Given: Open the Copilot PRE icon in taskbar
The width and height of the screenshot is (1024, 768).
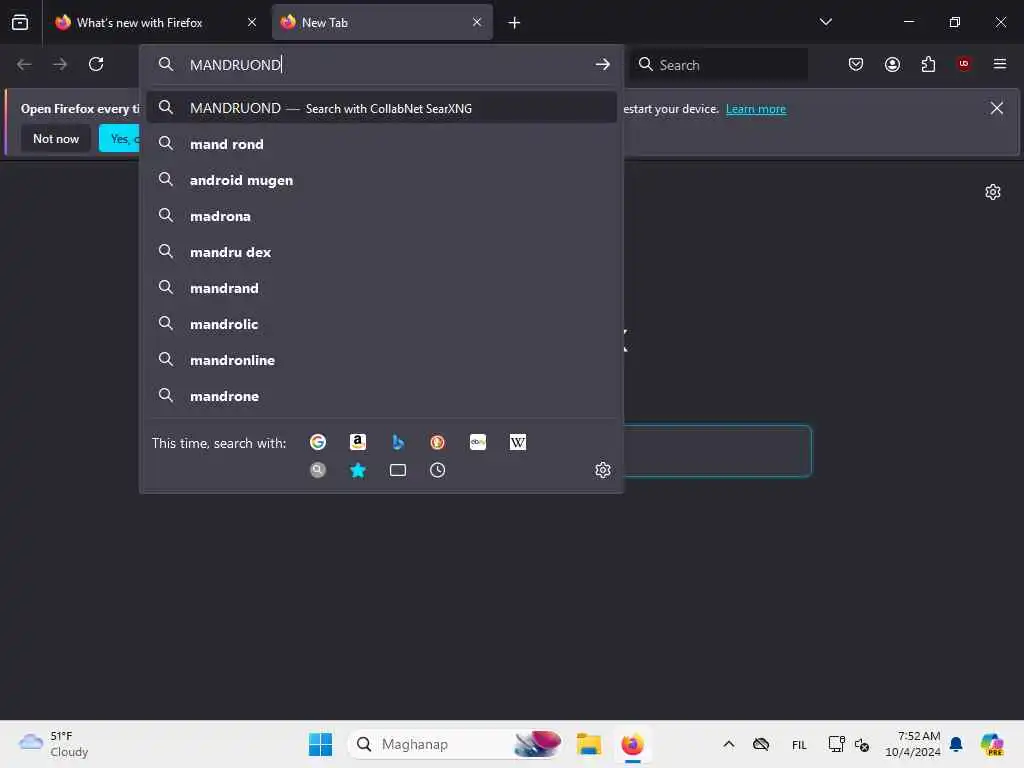Looking at the screenshot, I should [x=992, y=744].
